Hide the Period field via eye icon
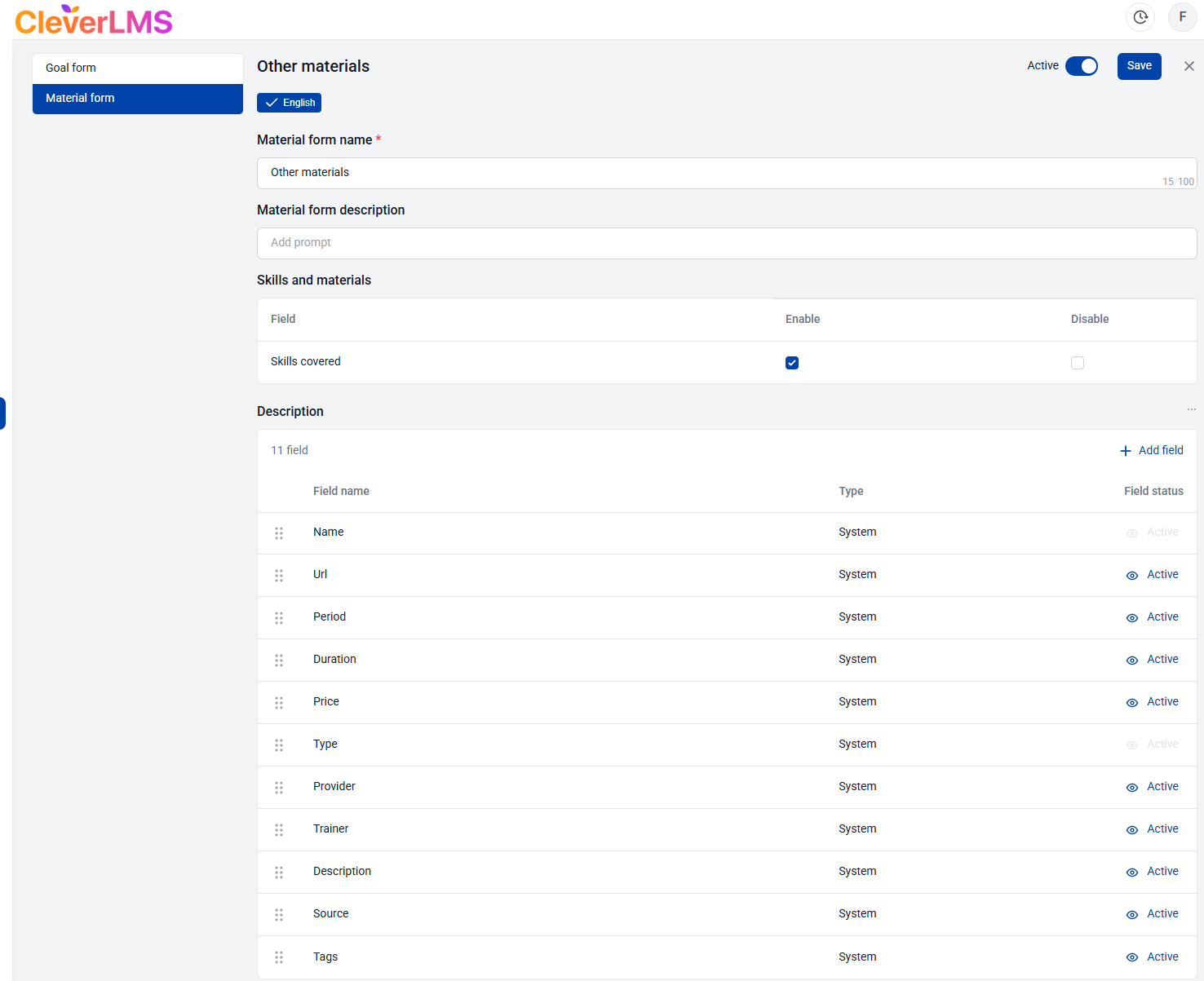 point(1132,618)
